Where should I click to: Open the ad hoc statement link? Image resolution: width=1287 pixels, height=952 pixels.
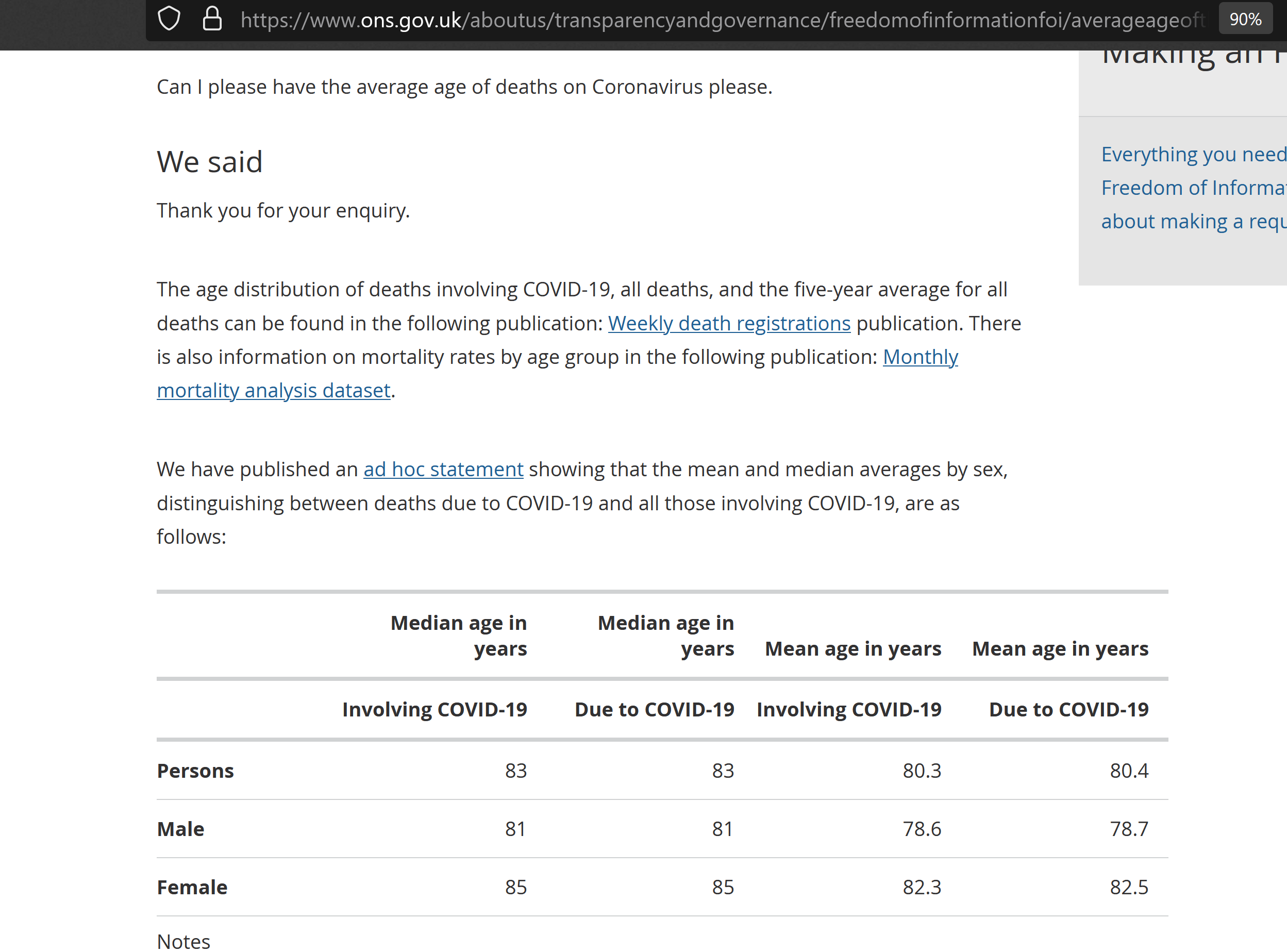443,469
